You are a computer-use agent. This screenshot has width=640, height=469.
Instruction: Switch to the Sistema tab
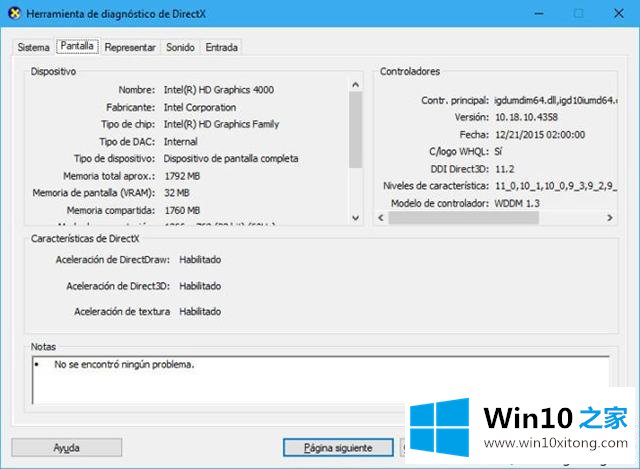click(x=33, y=47)
